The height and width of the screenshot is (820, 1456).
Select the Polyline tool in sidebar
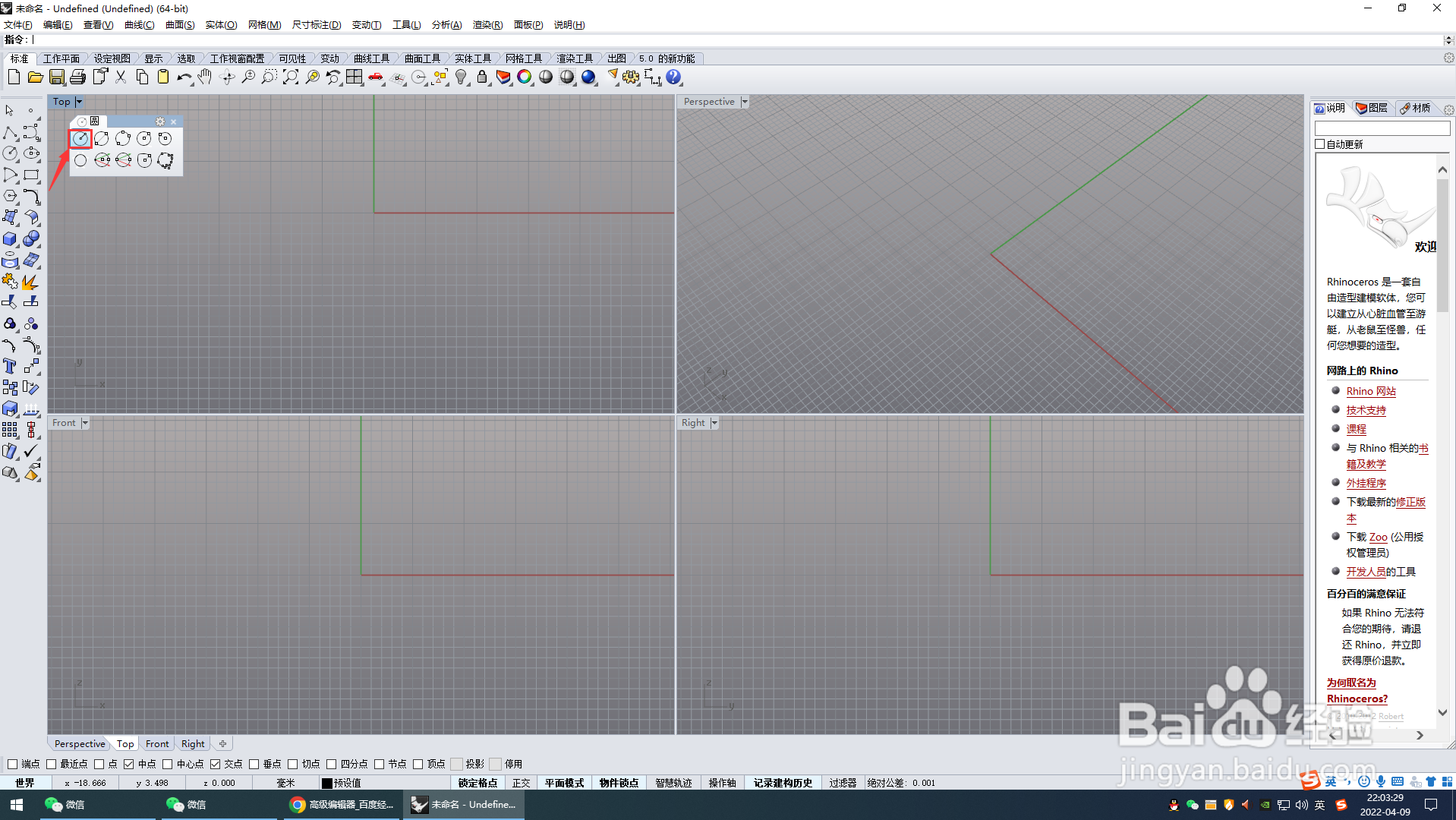pos(10,133)
